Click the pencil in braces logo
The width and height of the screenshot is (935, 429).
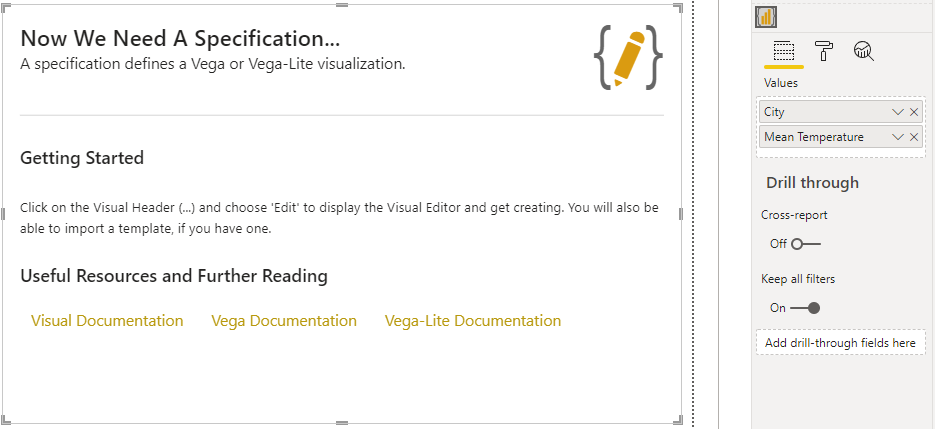tap(628, 57)
